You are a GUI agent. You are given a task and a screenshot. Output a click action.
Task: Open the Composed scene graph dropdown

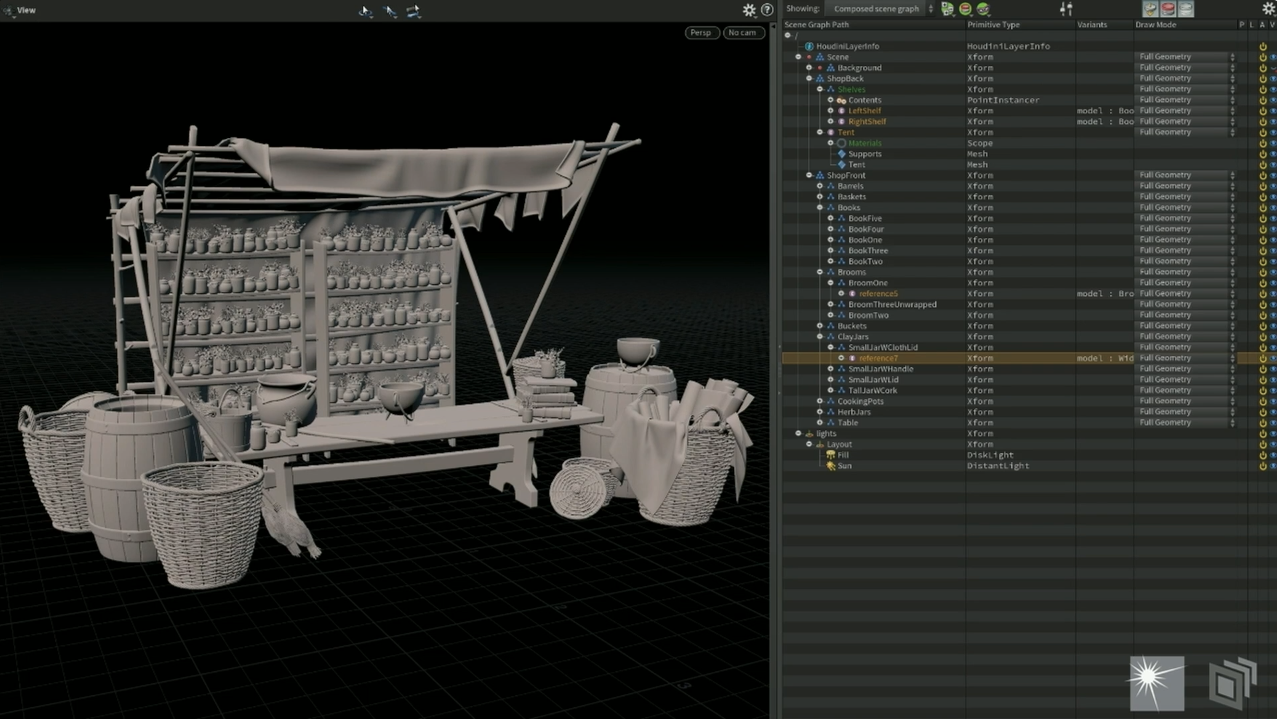[880, 9]
